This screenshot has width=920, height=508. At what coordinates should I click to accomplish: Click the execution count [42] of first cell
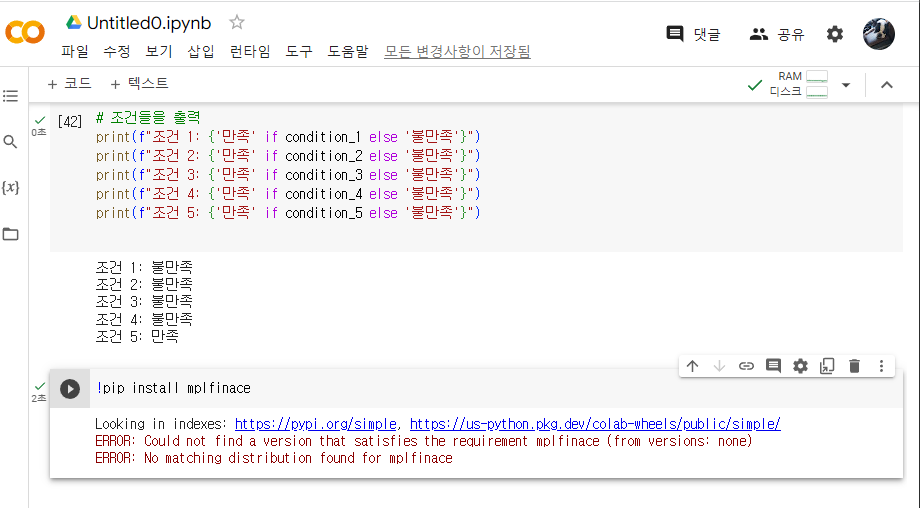pos(70,121)
